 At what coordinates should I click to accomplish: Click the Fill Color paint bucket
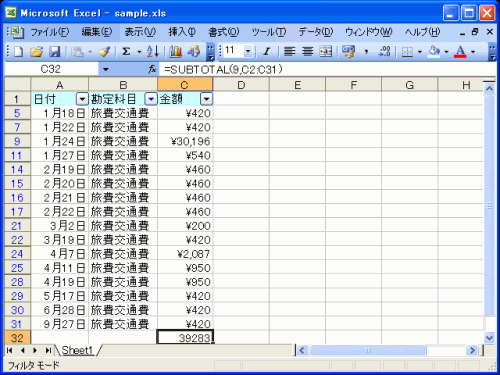[x=434, y=52]
